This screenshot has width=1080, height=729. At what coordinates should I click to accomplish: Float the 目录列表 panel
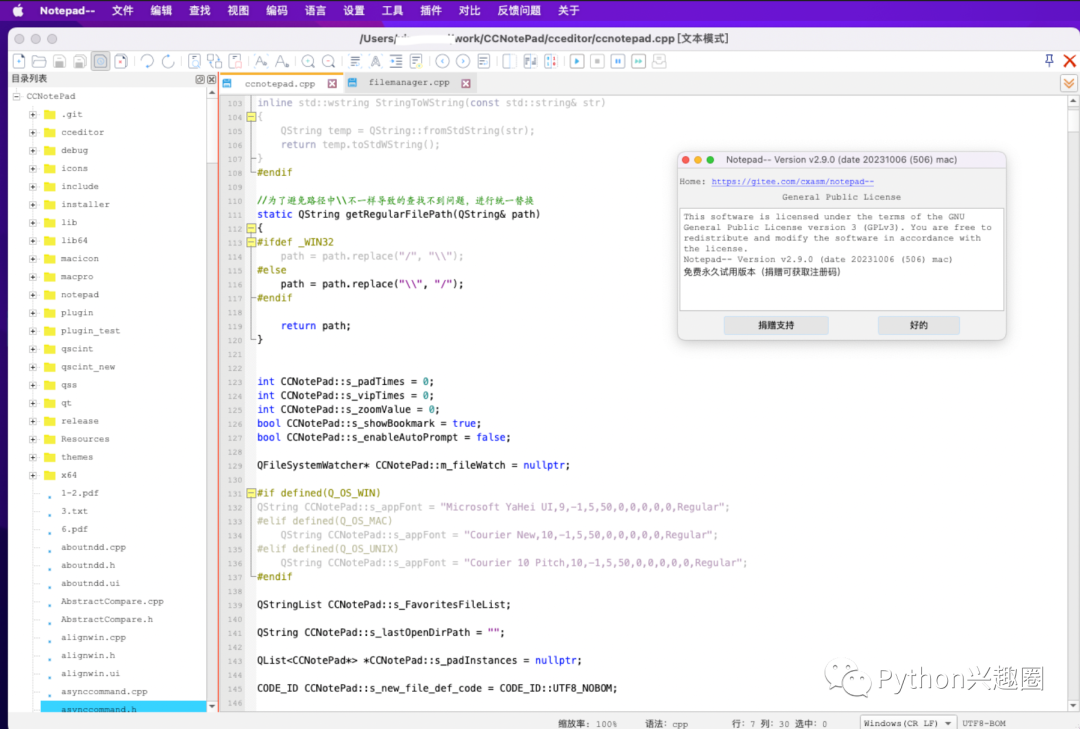tap(200, 79)
